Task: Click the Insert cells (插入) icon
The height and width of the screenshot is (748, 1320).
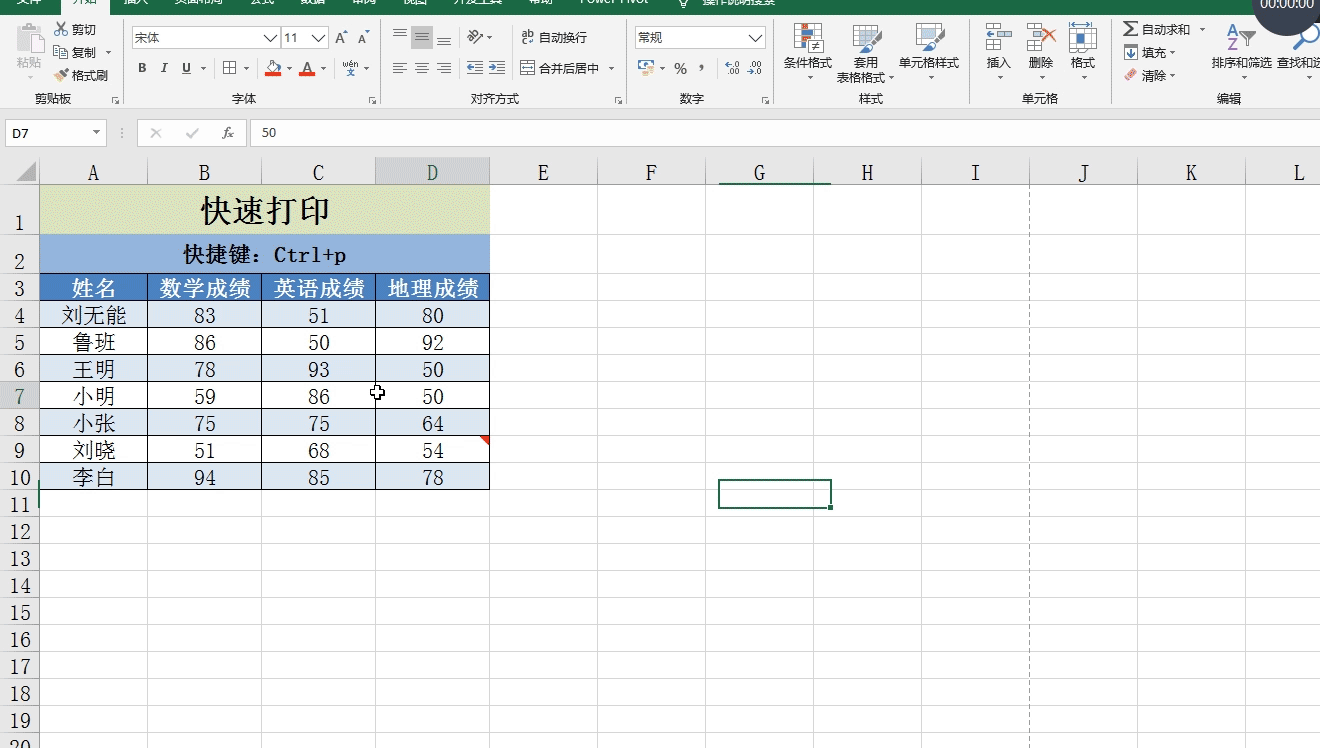Action: (999, 52)
